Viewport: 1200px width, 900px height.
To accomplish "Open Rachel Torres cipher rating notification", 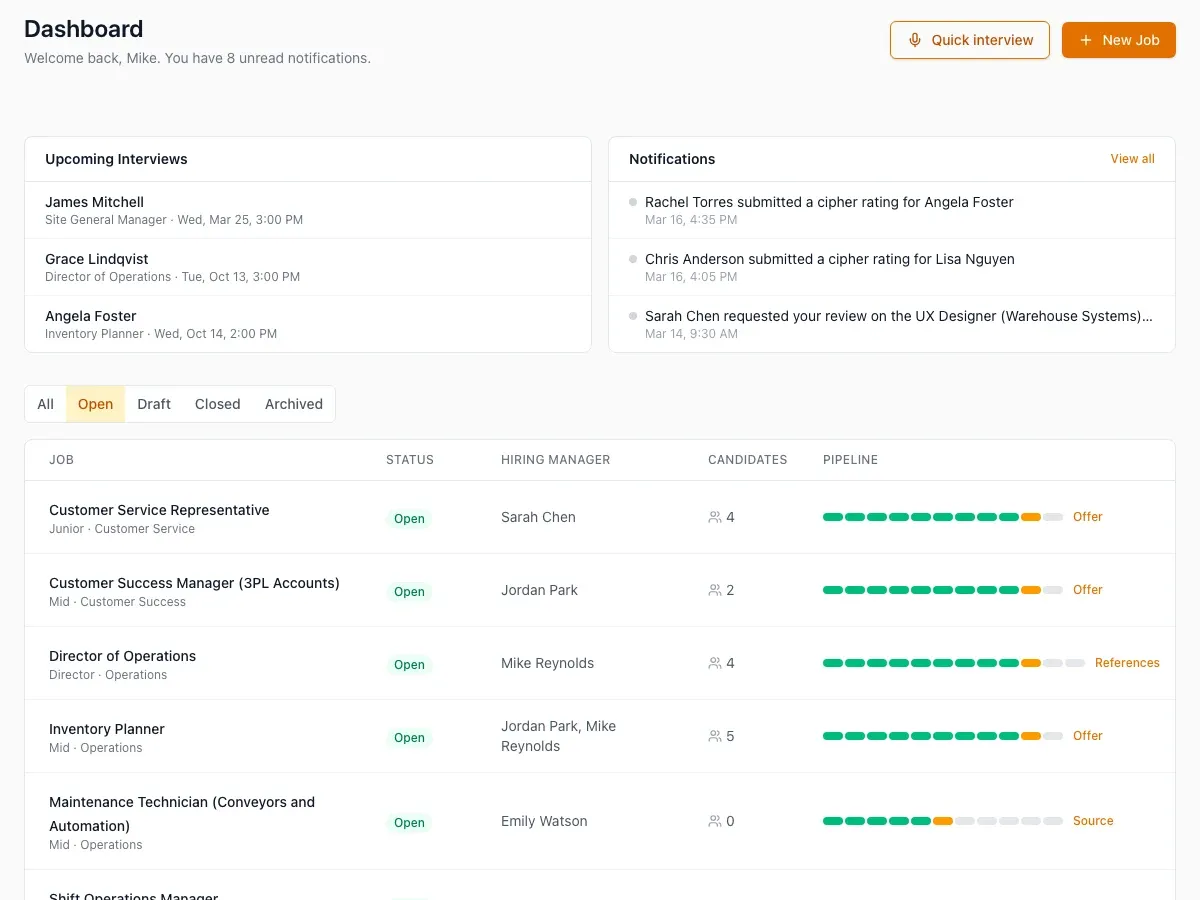I will click(892, 210).
